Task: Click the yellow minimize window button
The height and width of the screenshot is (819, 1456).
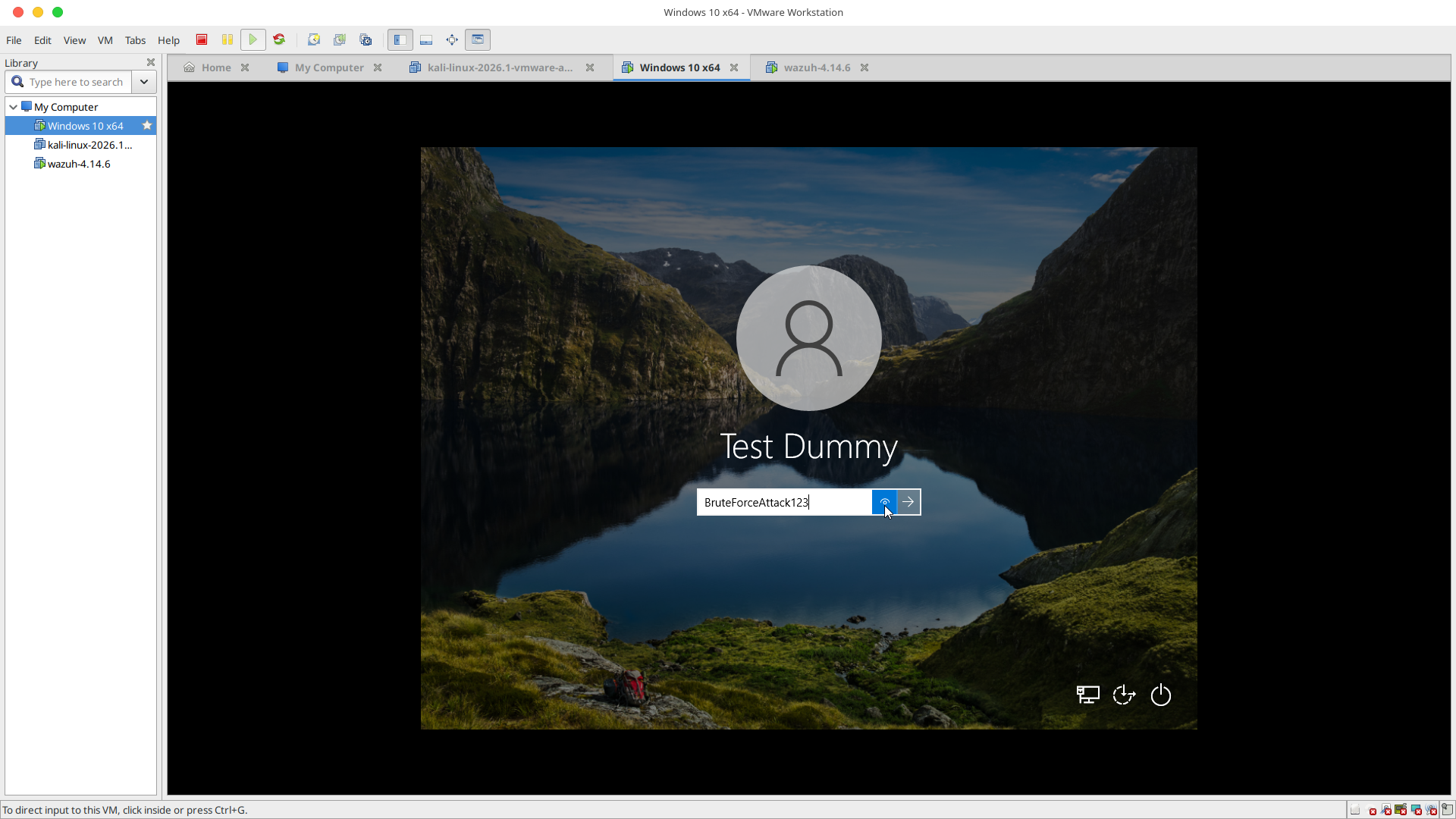Action: click(38, 12)
